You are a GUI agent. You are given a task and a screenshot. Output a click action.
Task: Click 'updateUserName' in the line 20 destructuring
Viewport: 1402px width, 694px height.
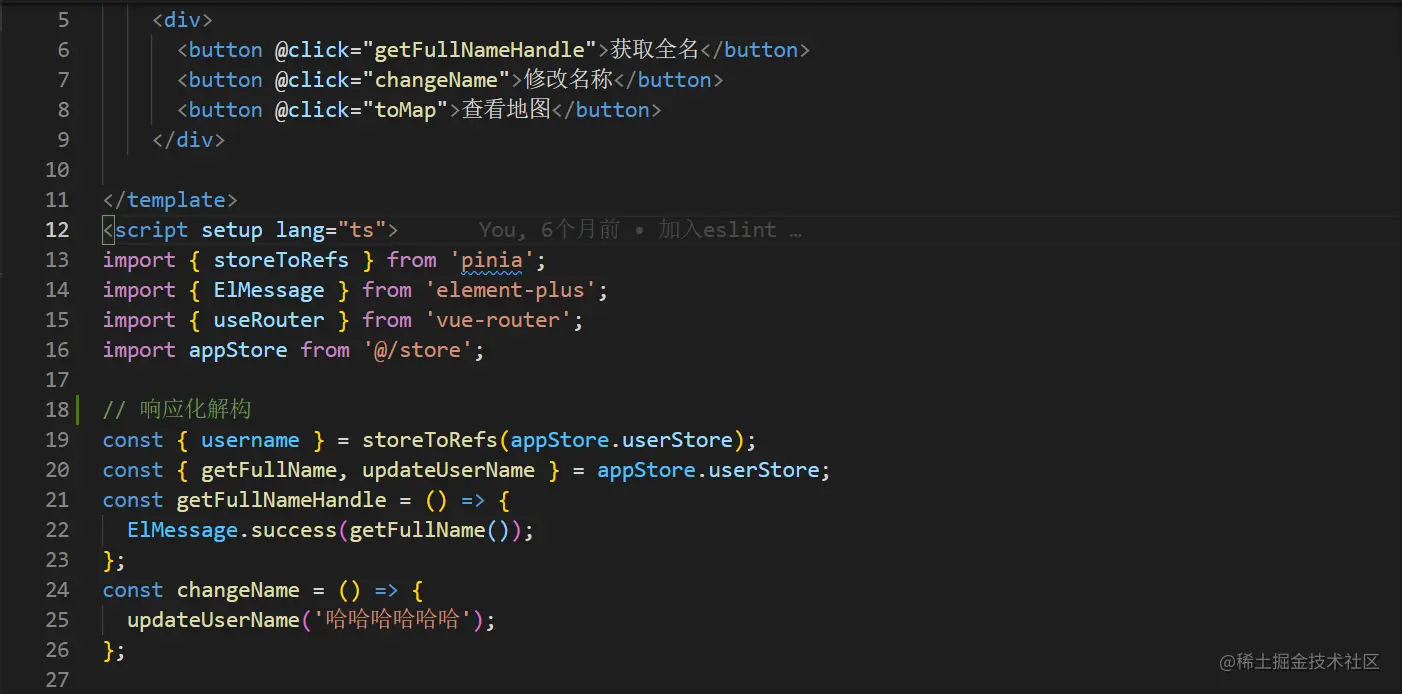tap(448, 470)
